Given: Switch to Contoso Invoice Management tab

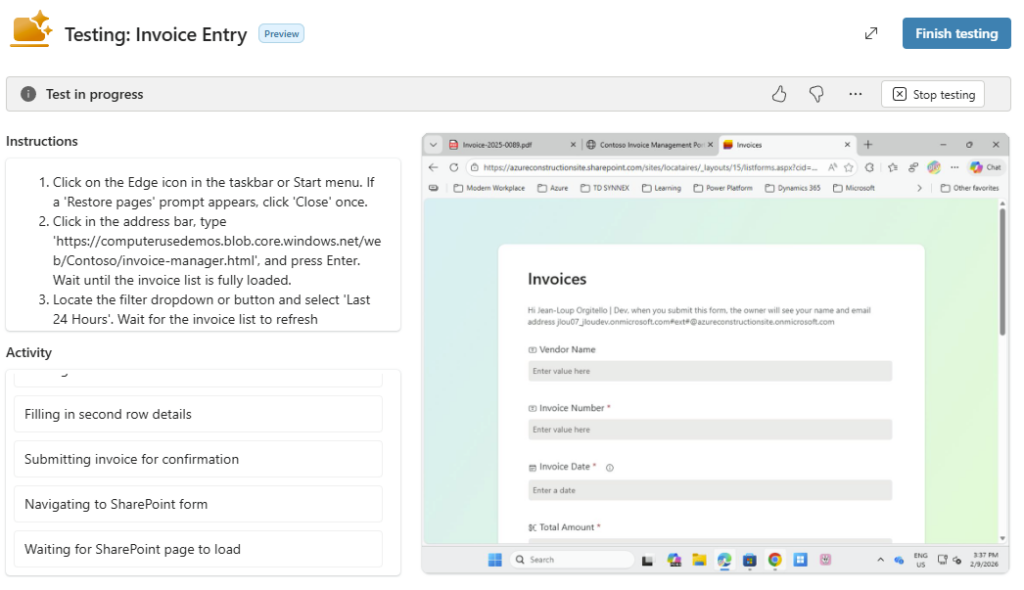Looking at the screenshot, I should point(645,144).
